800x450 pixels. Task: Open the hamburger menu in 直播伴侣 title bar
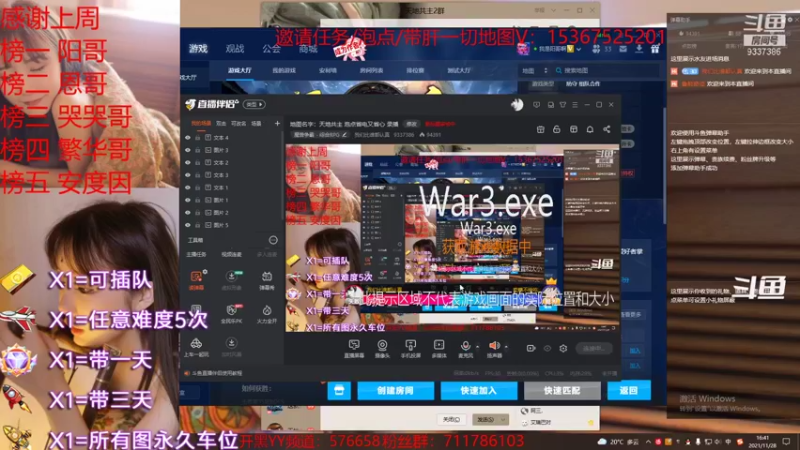(x=575, y=105)
